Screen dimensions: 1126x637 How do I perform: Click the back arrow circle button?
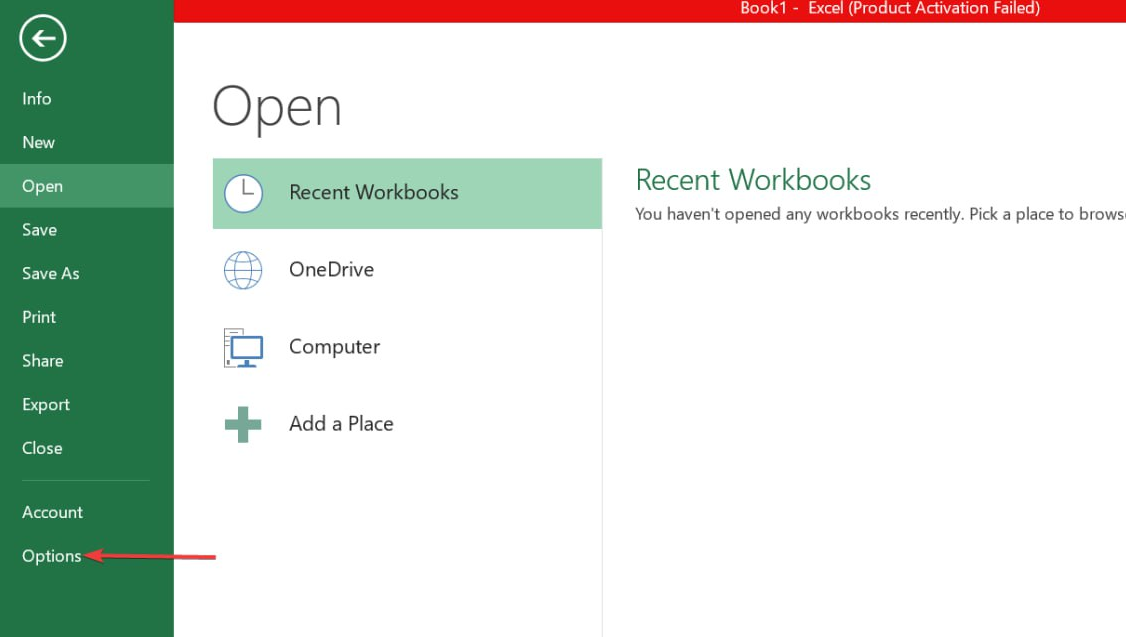pos(43,38)
